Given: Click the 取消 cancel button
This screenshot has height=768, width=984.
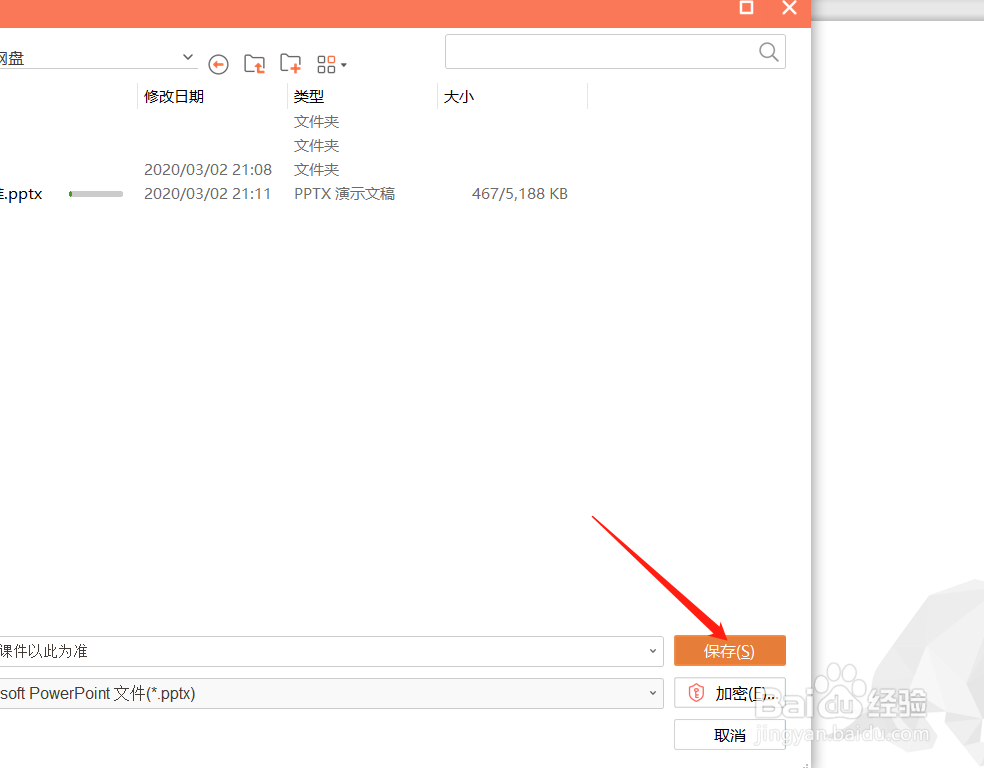Looking at the screenshot, I should click(x=729, y=735).
